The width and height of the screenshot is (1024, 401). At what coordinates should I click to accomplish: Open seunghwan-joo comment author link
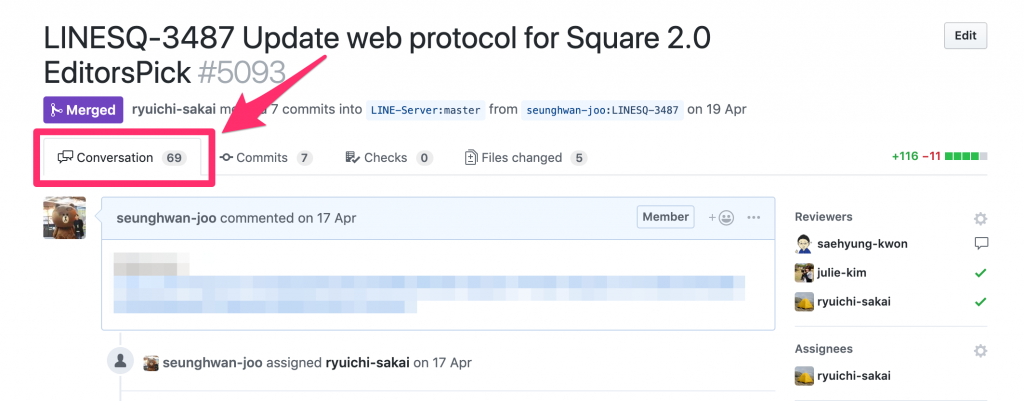[x=167, y=217]
